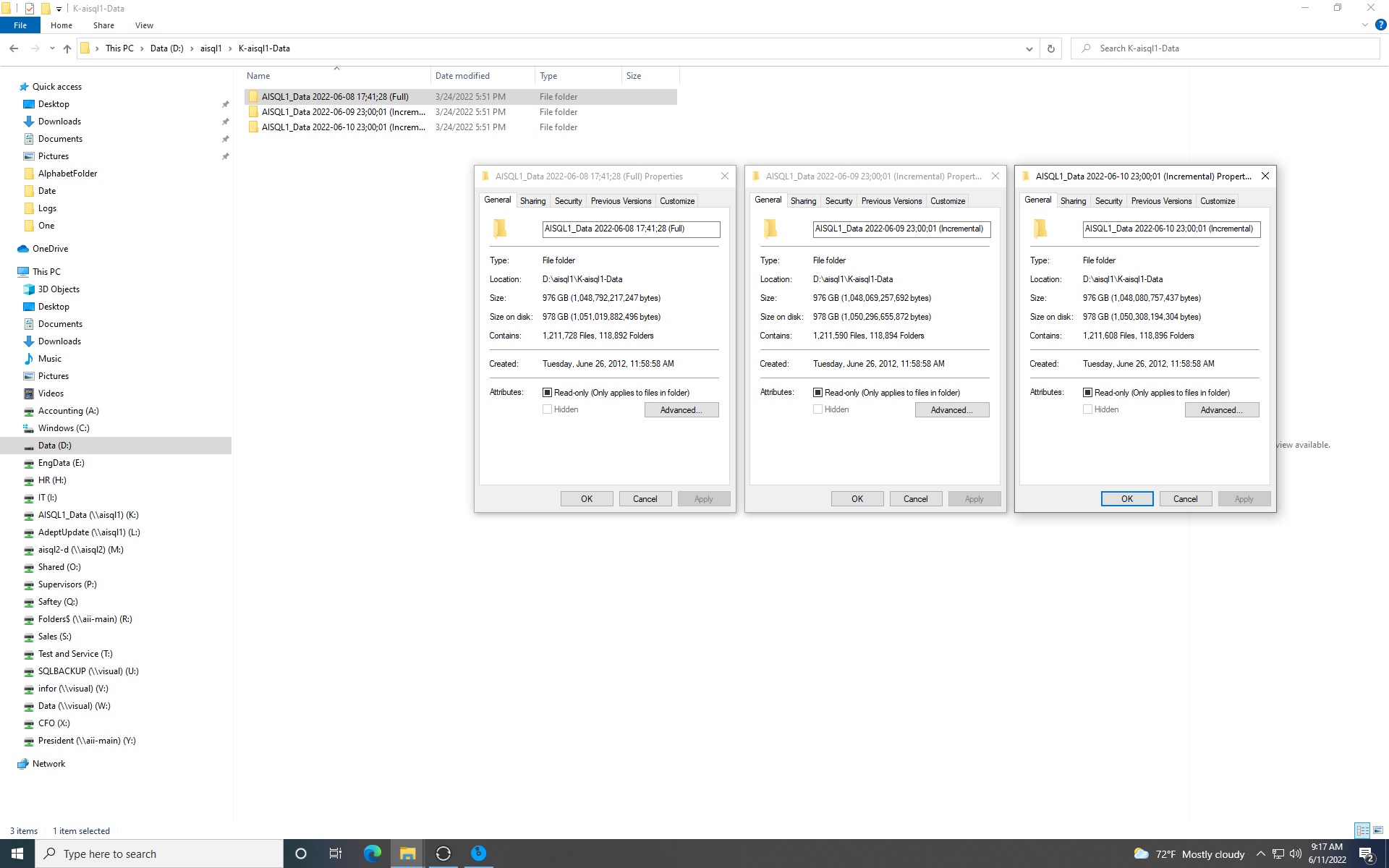Click the Windows taskbar File Explorer icon

(407, 853)
